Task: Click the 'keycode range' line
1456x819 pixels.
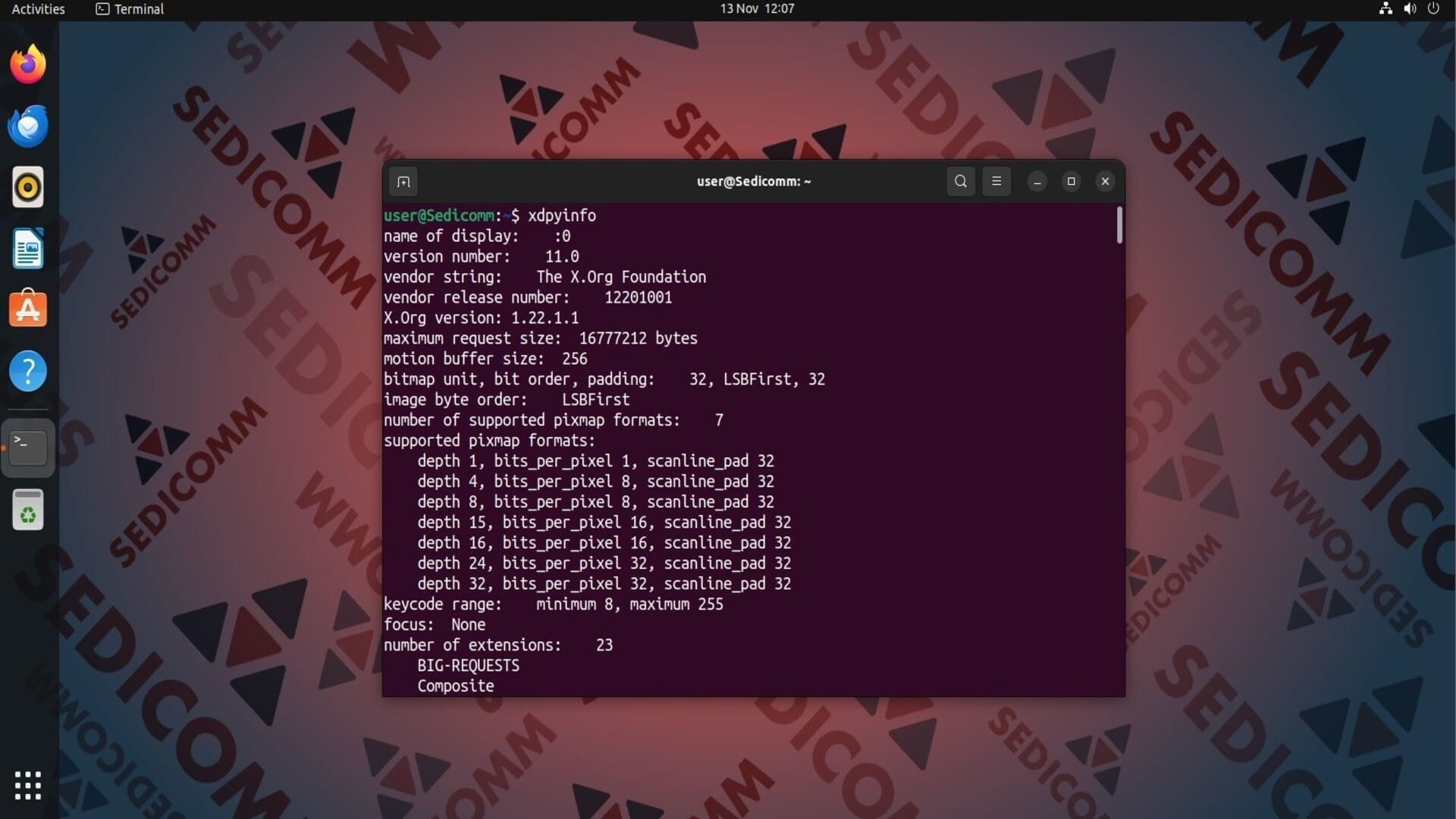Action: click(x=554, y=604)
